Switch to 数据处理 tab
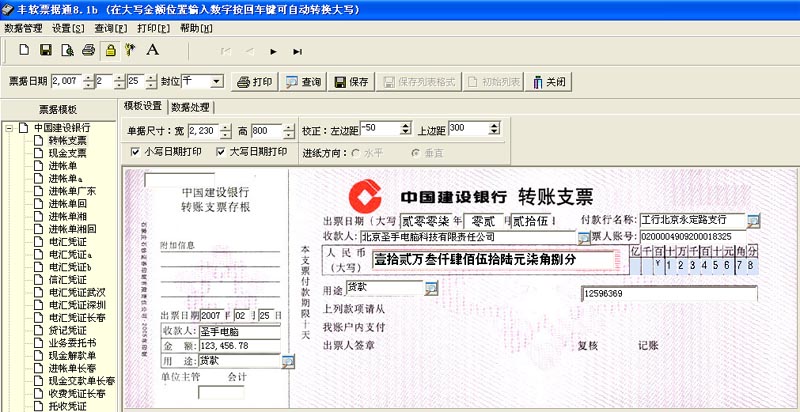This screenshot has width=800, height=412. (x=190, y=107)
